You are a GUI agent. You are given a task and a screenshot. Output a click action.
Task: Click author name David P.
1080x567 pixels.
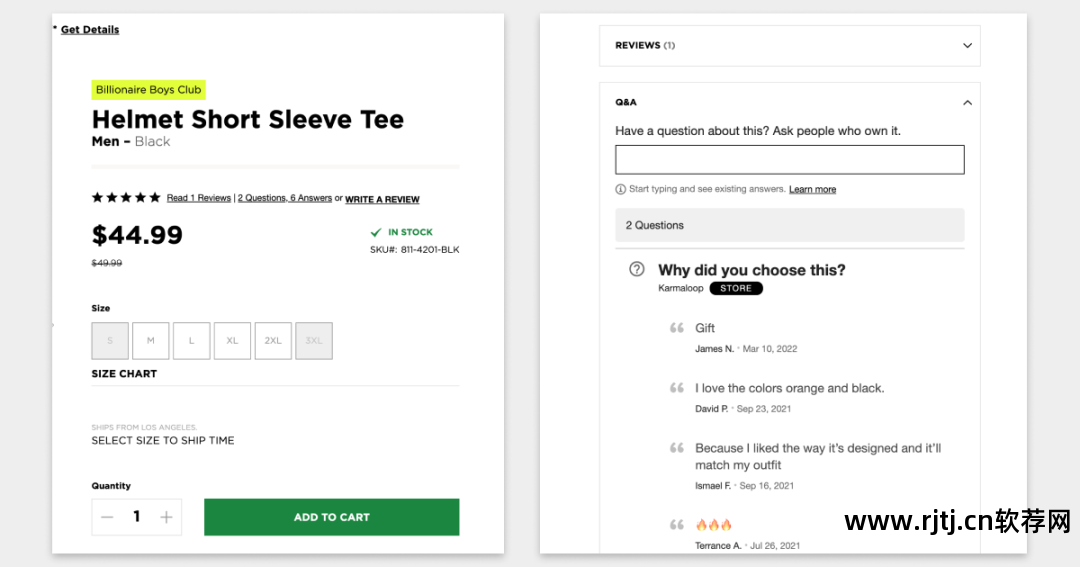[x=712, y=409]
